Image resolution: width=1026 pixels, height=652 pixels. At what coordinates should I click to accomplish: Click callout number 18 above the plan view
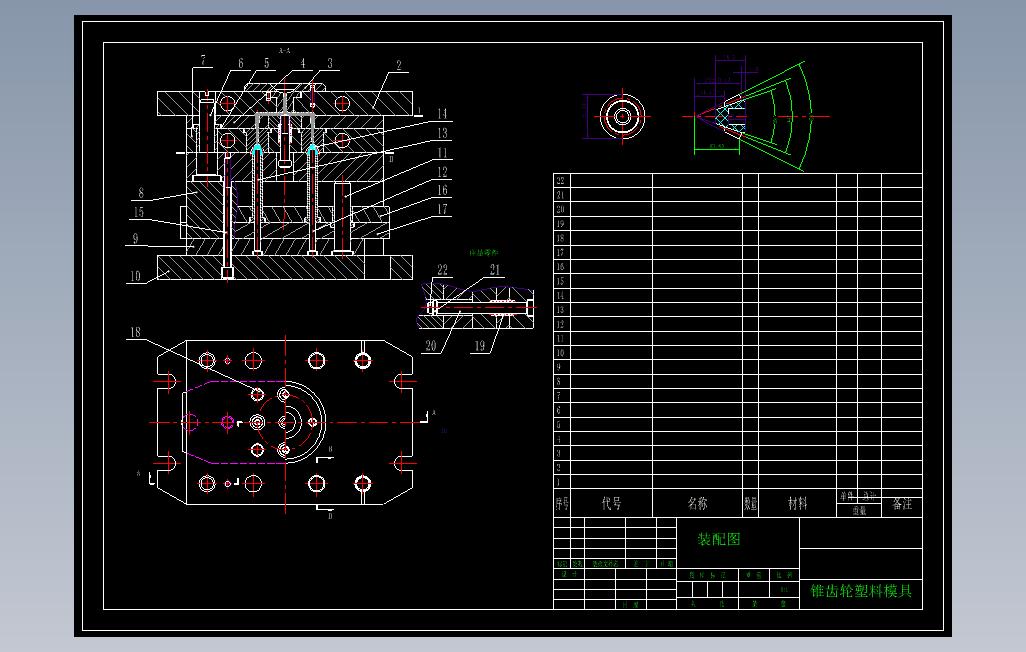pos(135,332)
